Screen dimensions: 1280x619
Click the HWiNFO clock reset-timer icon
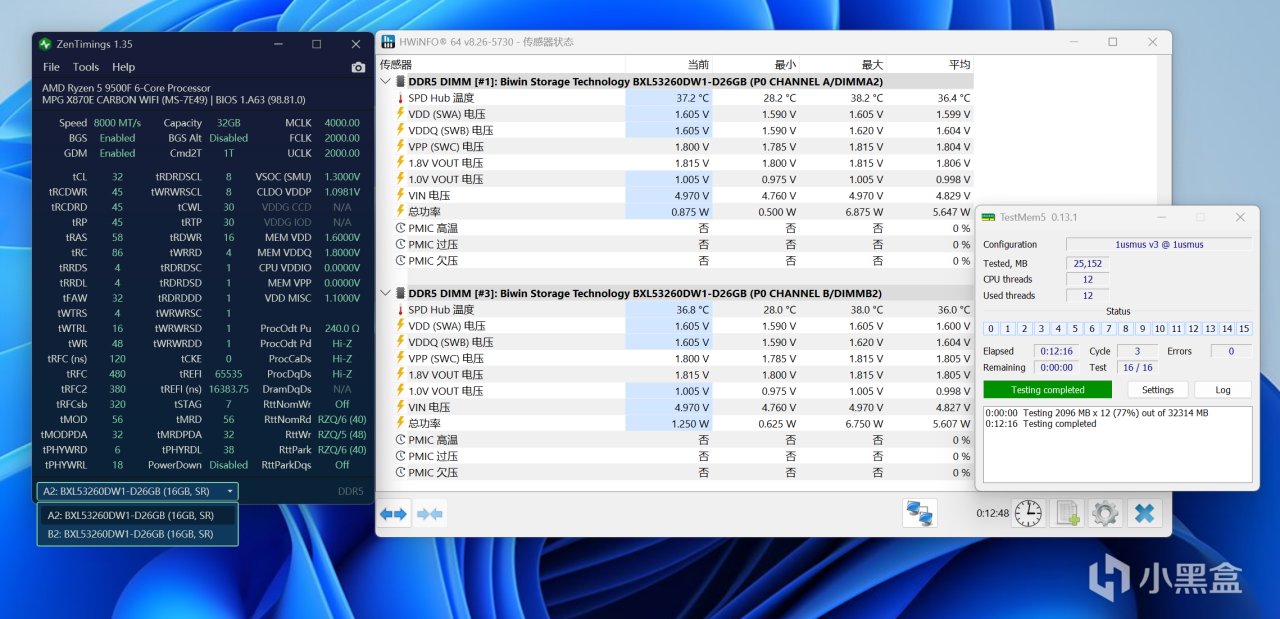coord(1027,514)
